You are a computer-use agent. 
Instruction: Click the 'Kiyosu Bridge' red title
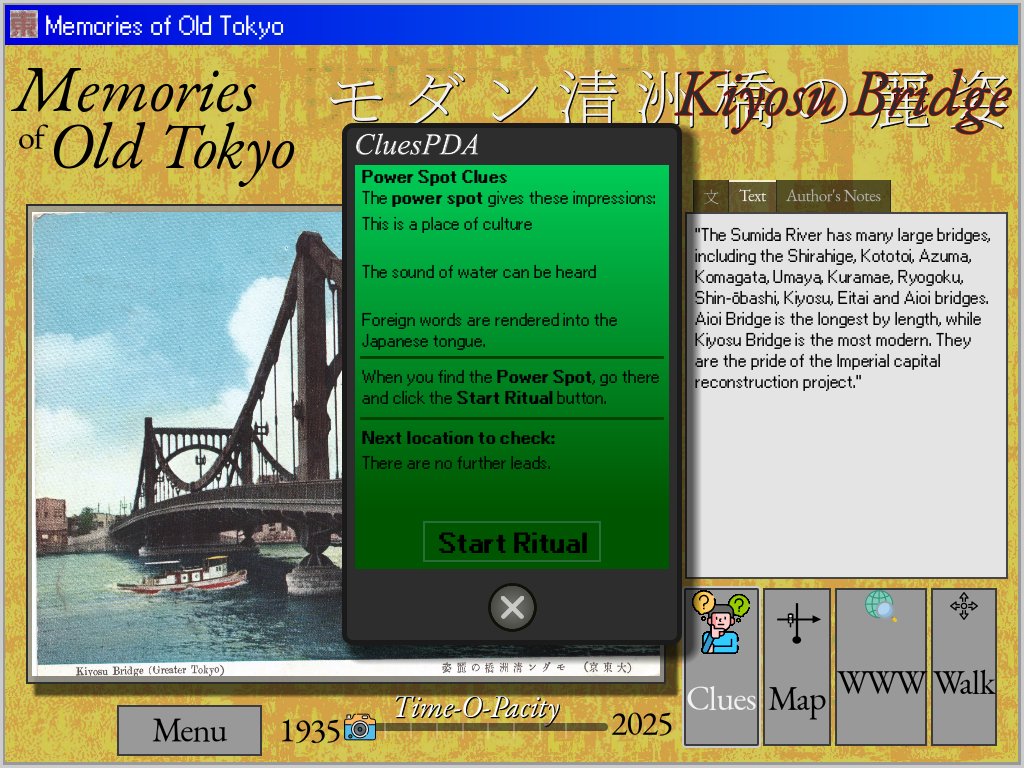[844, 99]
